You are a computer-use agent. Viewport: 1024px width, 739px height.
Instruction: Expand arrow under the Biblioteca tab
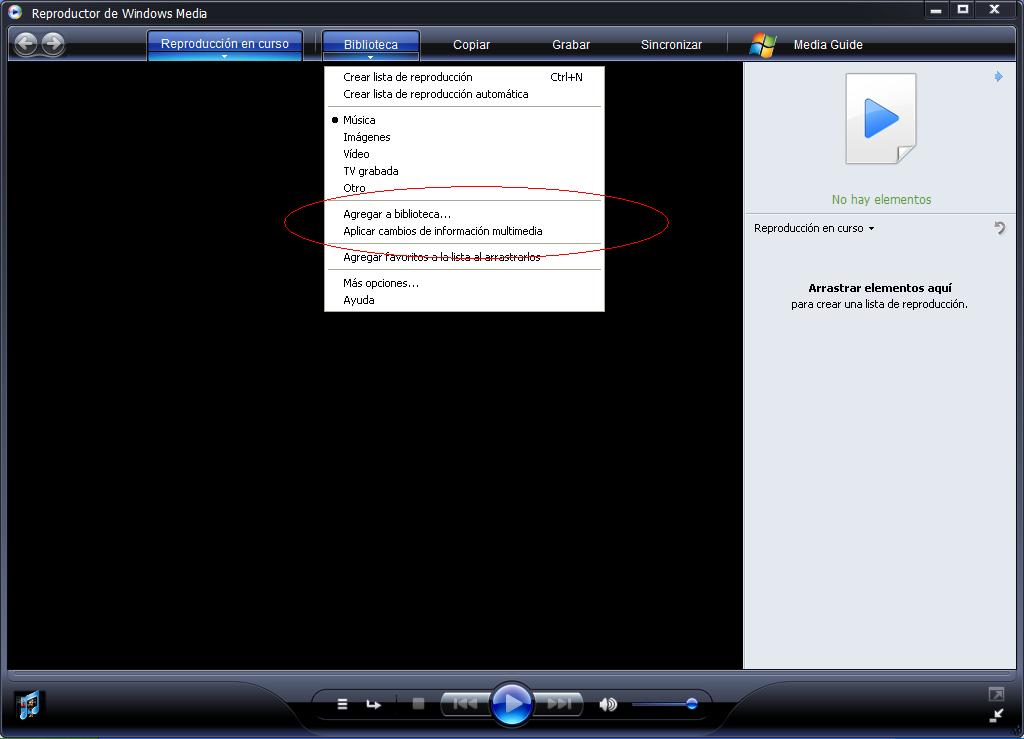370,57
